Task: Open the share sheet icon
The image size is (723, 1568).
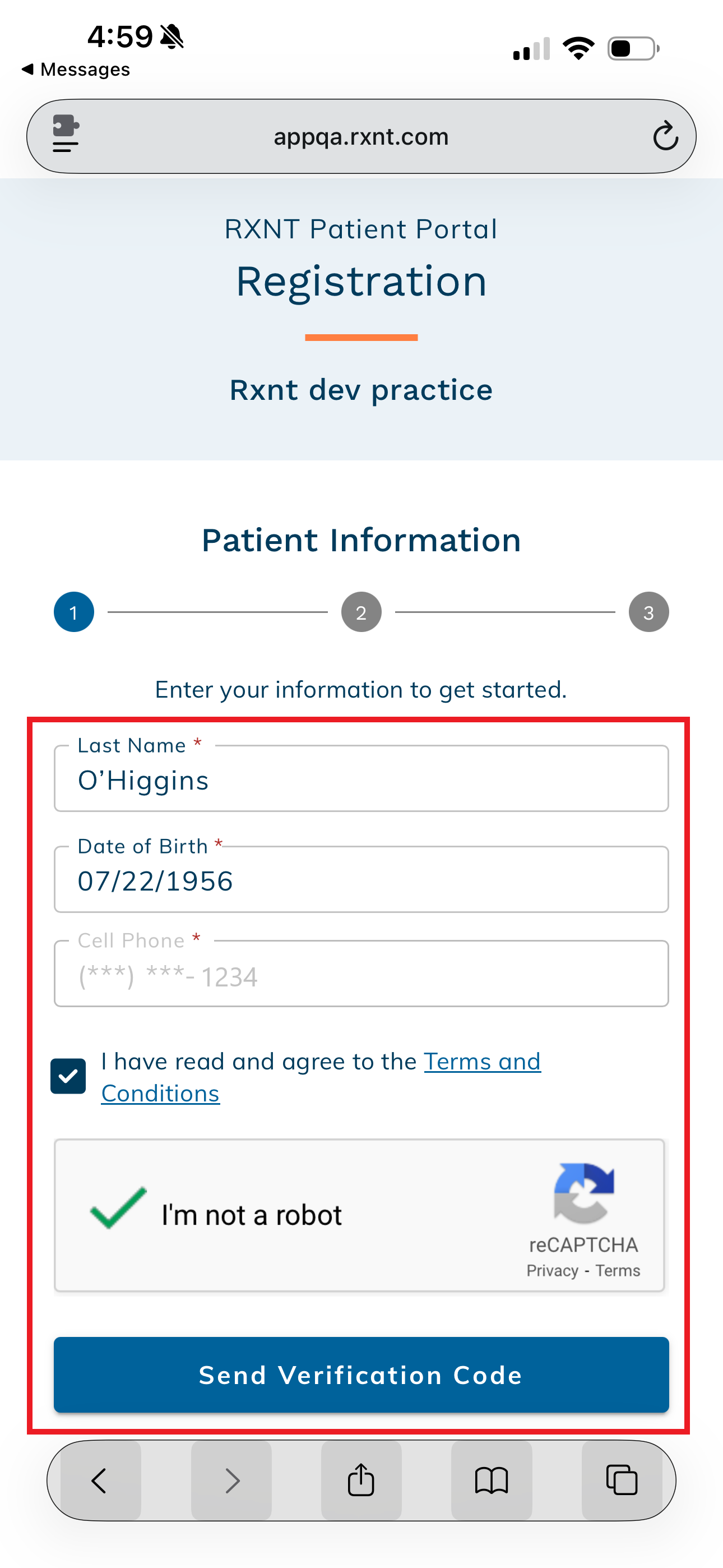Action: [361, 1481]
